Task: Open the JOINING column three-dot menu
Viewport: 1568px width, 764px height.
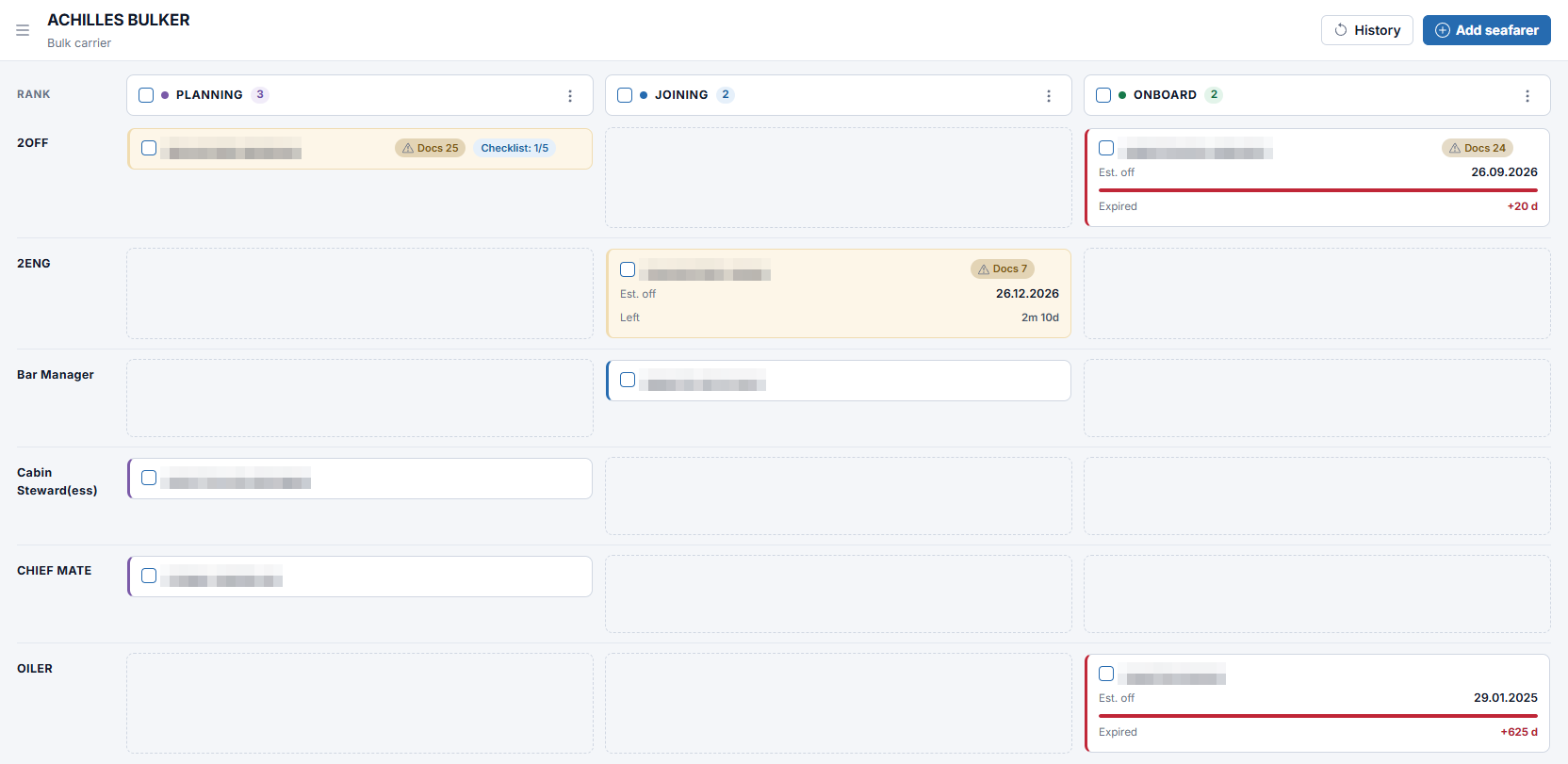Action: (x=1049, y=96)
